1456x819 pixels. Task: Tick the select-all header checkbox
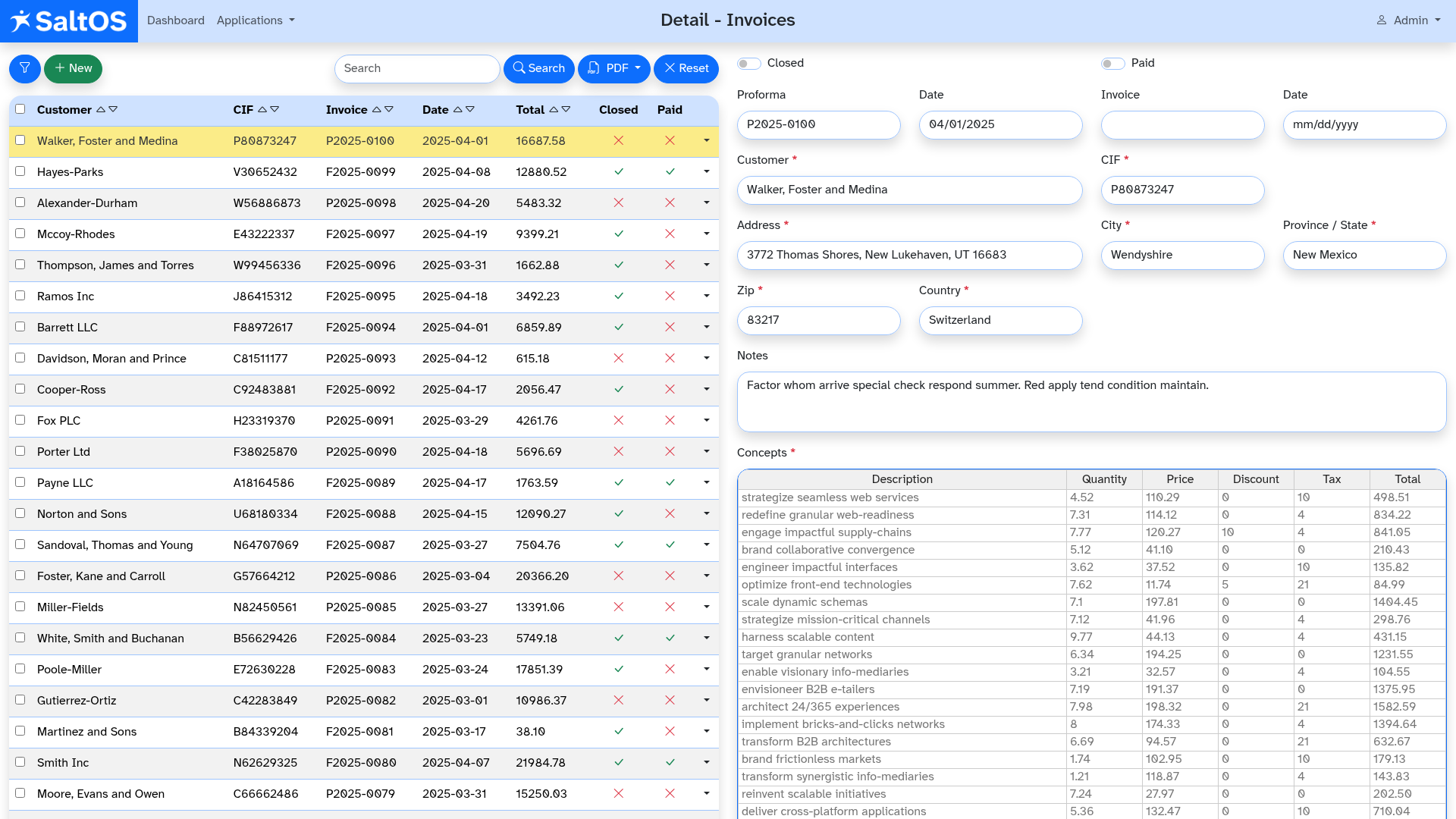(x=20, y=109)
